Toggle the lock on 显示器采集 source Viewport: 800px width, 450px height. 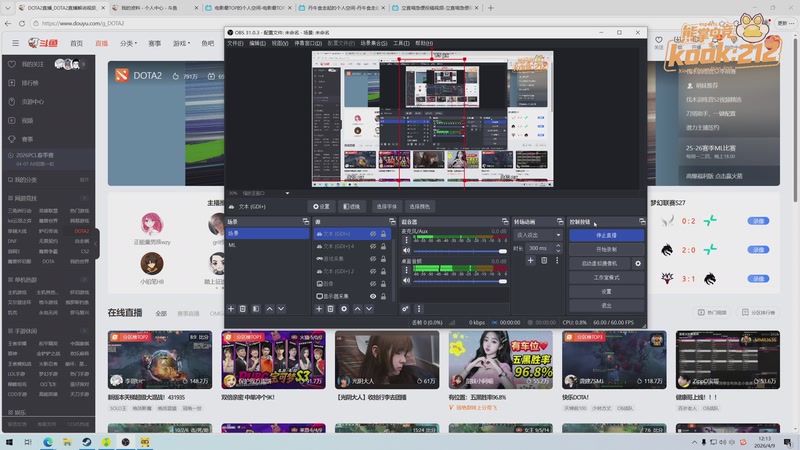click(x=383, y=296)
